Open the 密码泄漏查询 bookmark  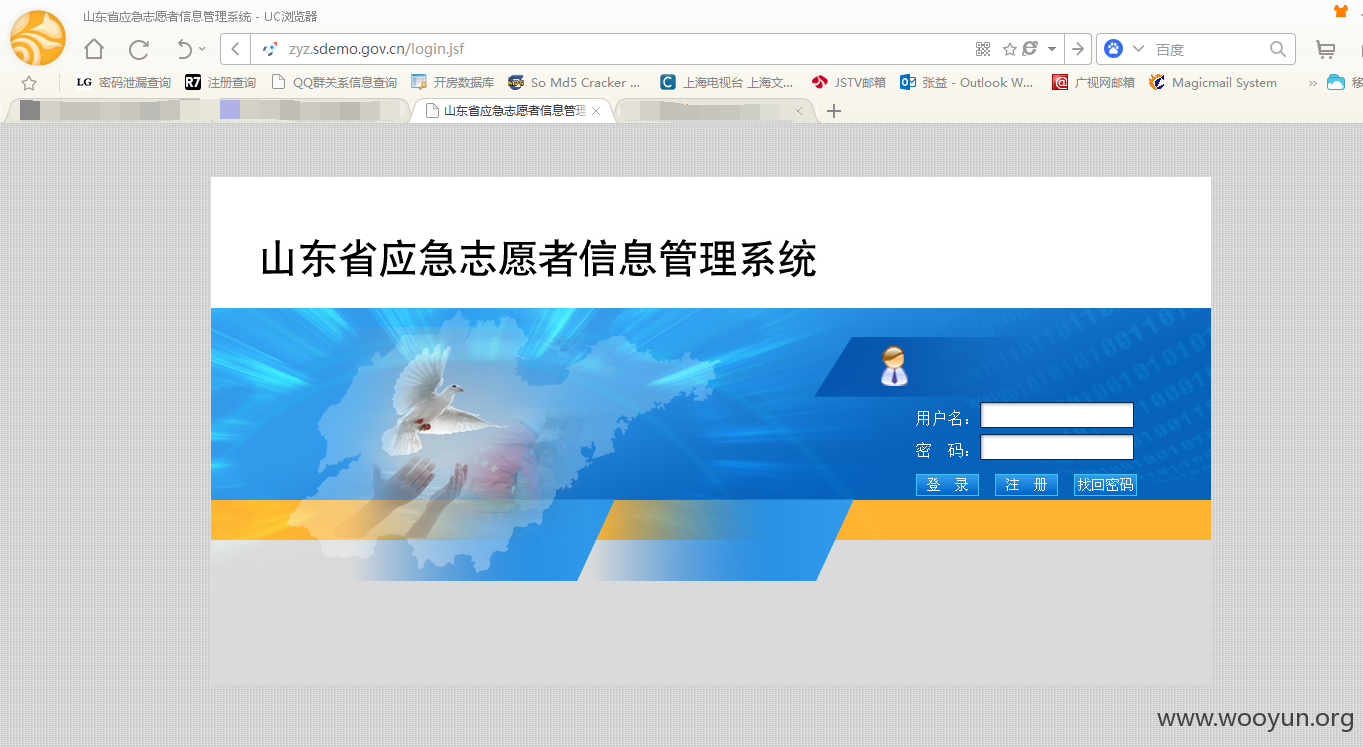pos(123,83)
